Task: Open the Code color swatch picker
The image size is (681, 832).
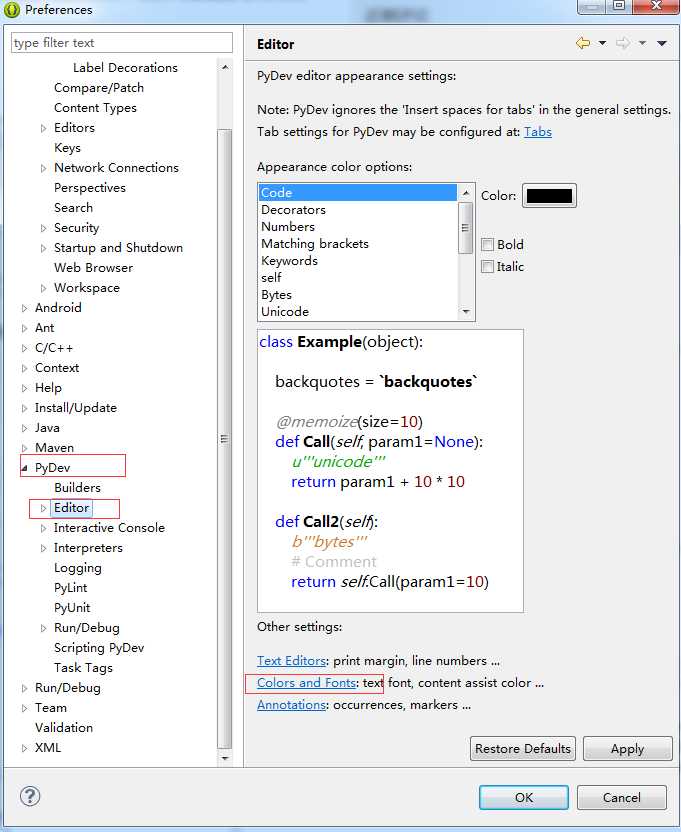Action: click(549, 196)
